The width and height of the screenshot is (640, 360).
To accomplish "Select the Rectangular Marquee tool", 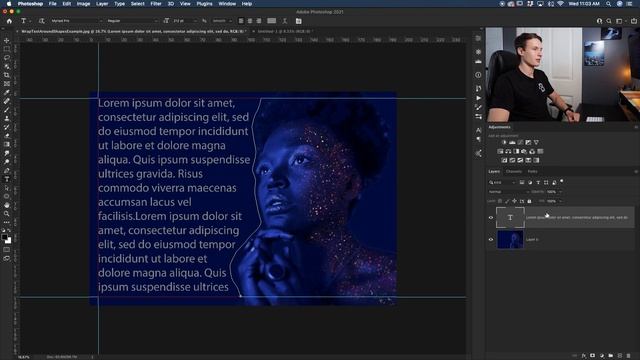I will point(7,49).
